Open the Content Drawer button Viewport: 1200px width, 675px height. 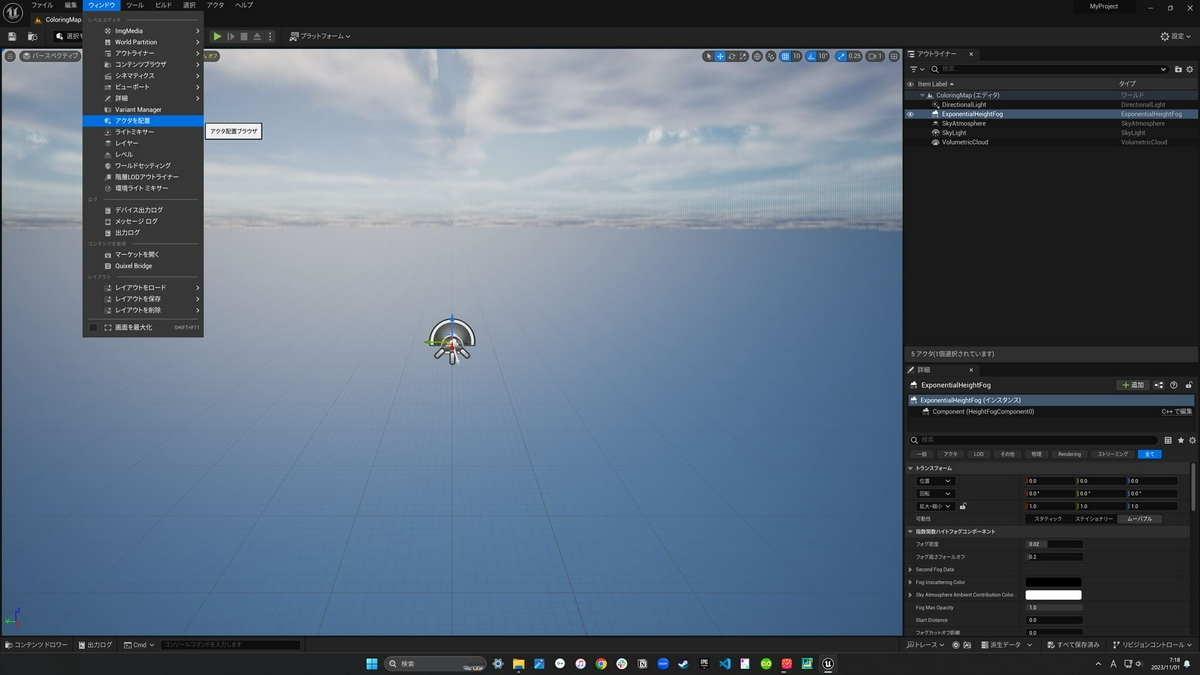point(37,645)
